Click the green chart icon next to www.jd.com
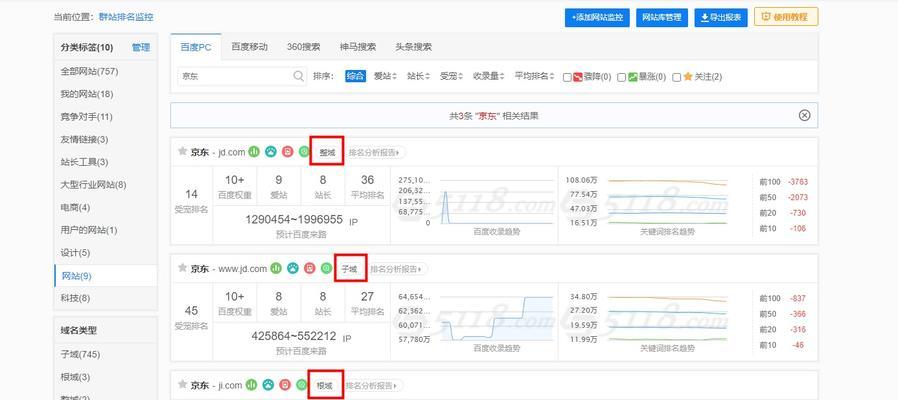898x400 pixels. (276, 268)
